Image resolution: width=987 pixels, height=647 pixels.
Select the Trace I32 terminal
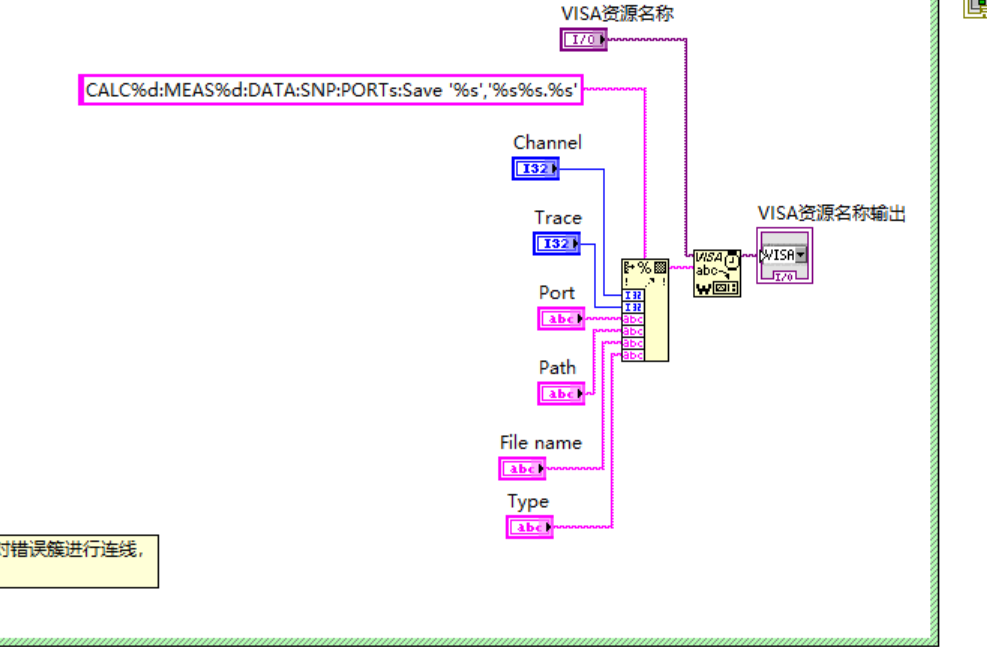click(556, 243)
